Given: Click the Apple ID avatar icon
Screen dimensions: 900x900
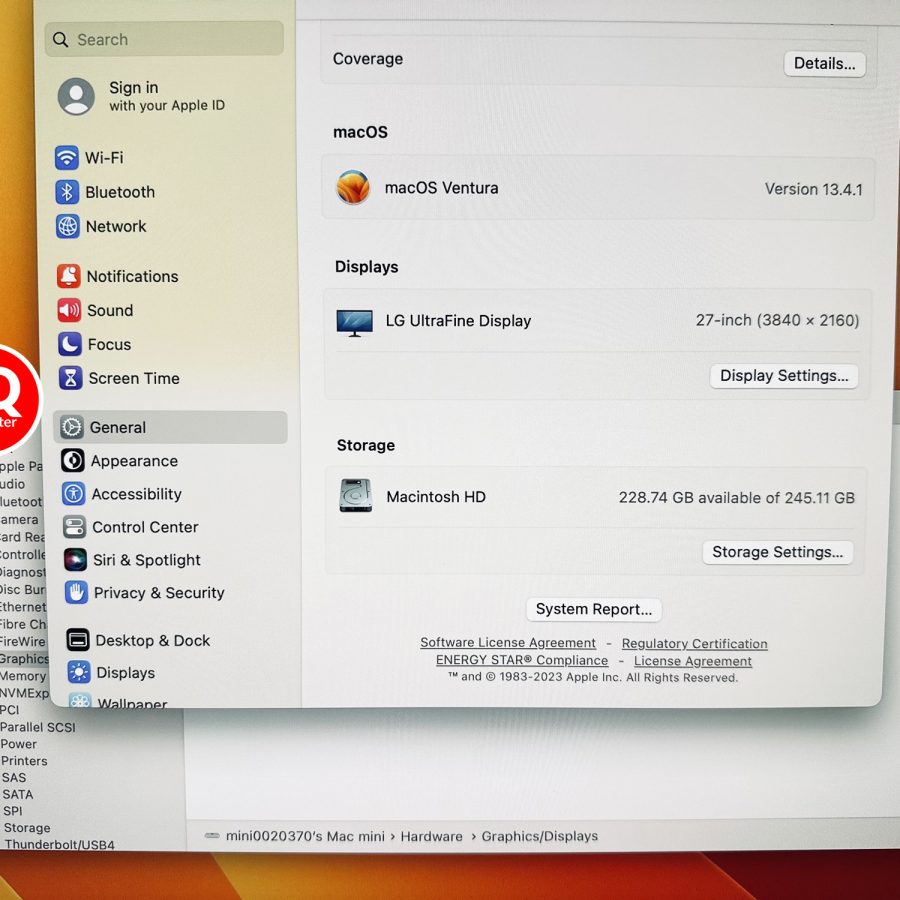Looking at the screenshot, I should [x=76, y=96].
